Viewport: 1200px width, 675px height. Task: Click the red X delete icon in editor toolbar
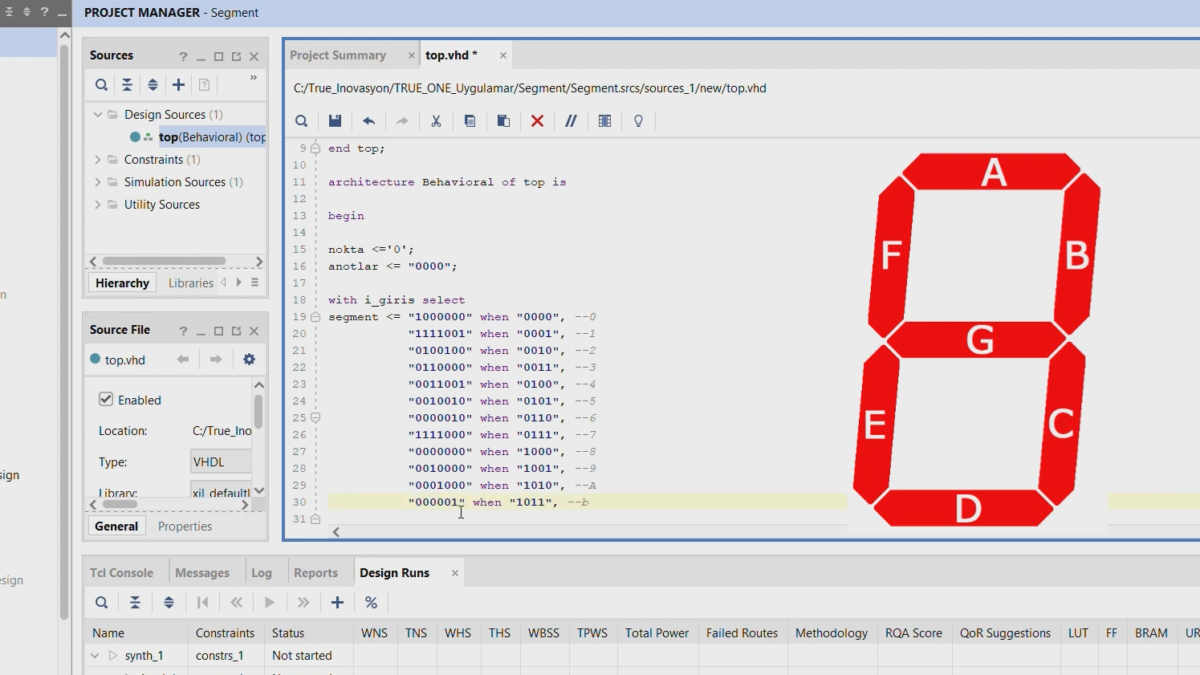click(x=537, y=121)
